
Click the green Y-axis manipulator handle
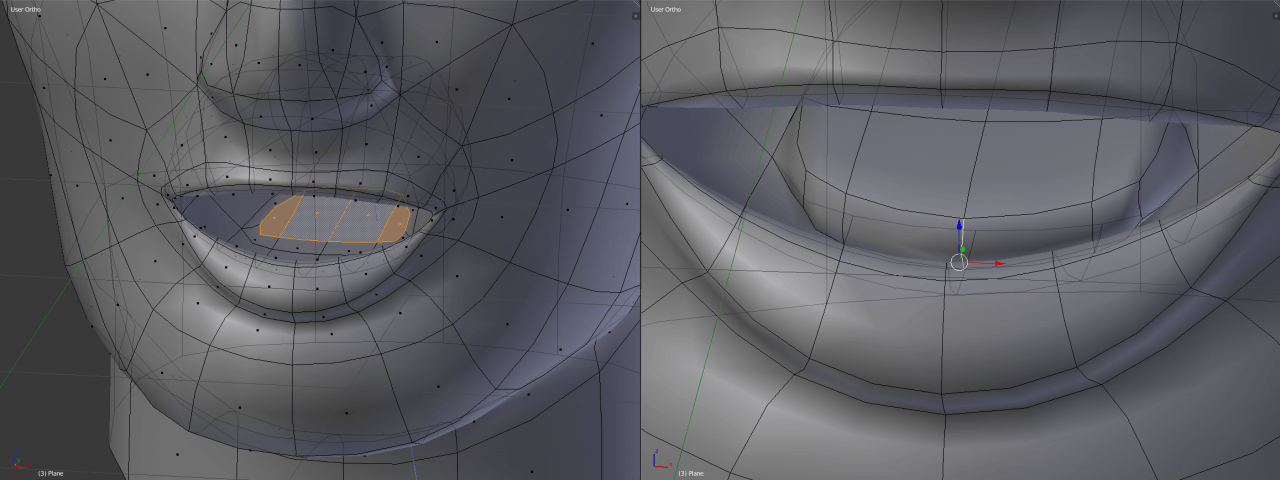click(962, 249)
